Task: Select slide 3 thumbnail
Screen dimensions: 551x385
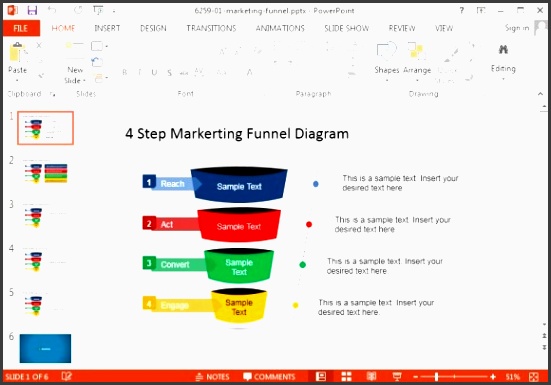Action: tap(45, 216)
